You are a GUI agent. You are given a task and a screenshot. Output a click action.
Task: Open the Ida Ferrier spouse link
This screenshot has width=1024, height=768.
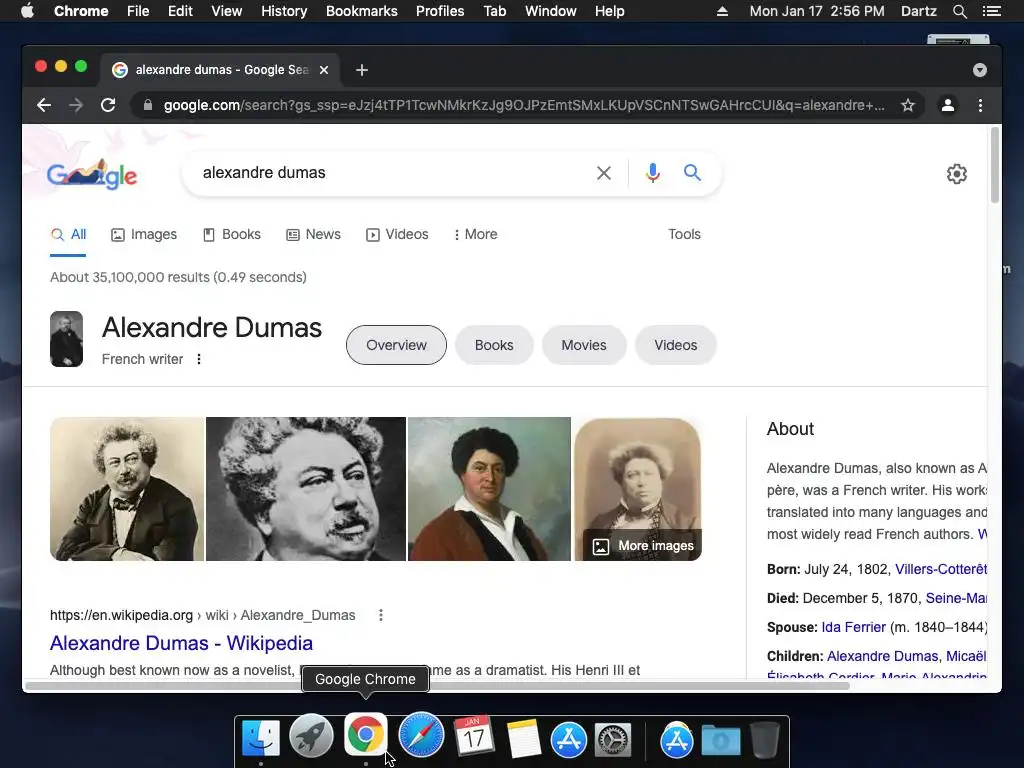point(854,627)
